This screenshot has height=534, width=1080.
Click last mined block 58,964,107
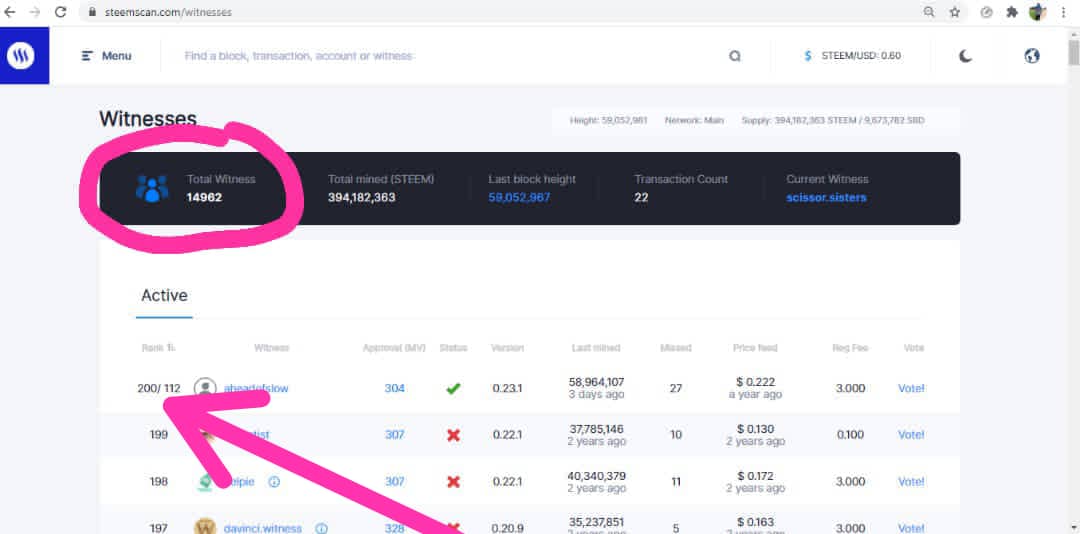pyautogui.click(x=596, y=382)
